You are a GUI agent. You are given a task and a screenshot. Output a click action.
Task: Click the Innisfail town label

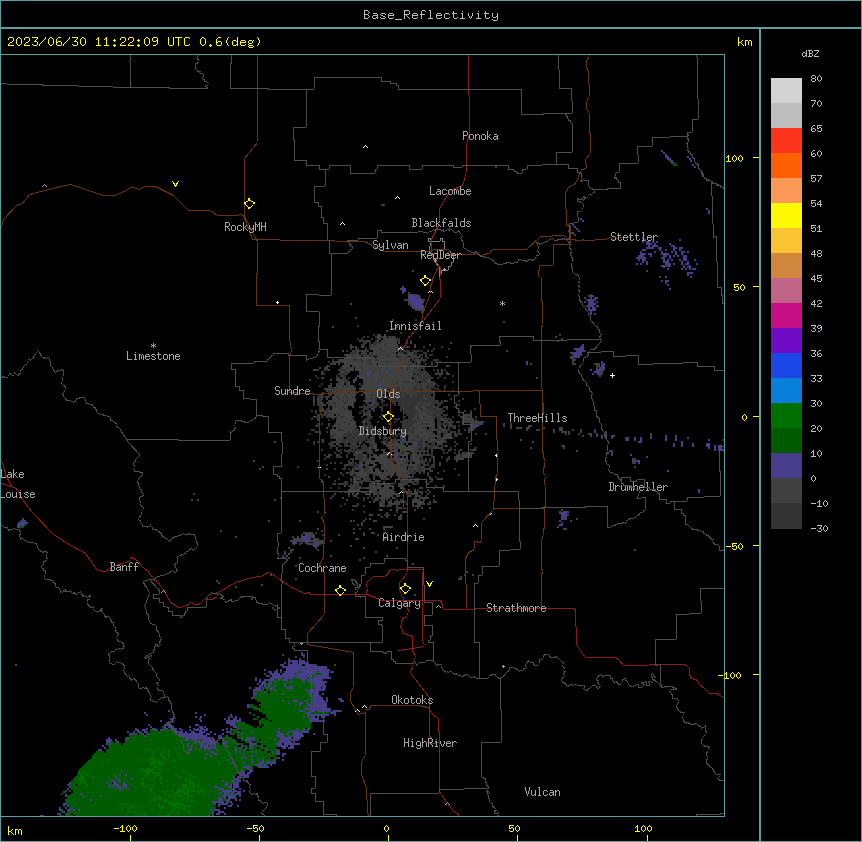[415, 326]
